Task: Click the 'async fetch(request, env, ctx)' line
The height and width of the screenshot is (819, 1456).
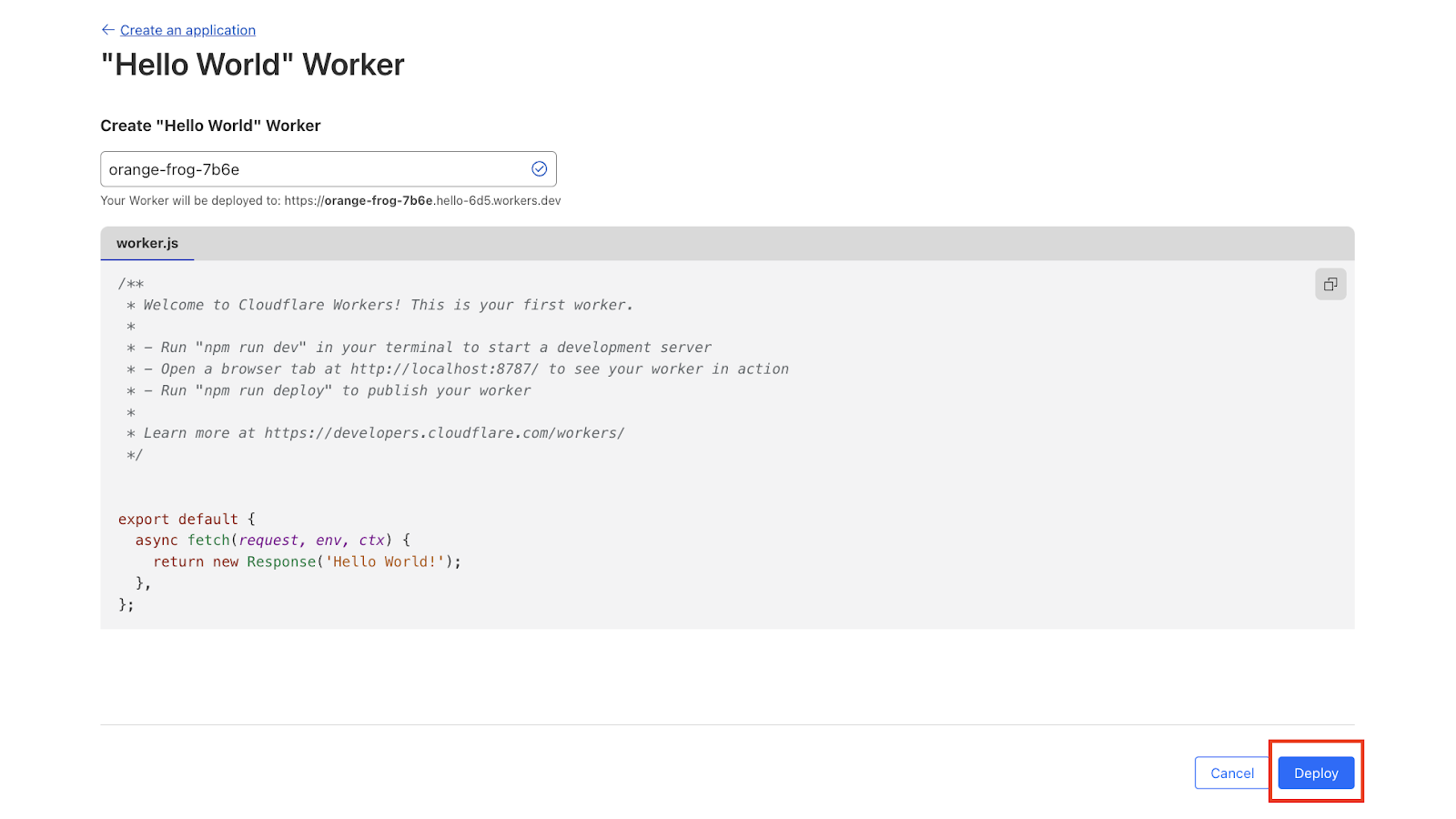Action: point(273,541)
